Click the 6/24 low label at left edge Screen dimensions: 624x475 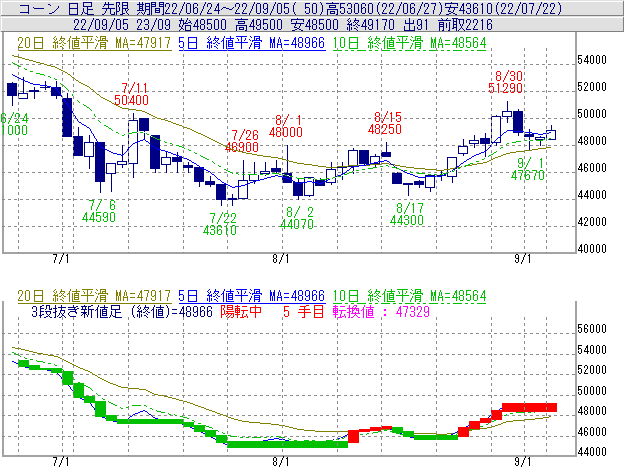(14, 124)
